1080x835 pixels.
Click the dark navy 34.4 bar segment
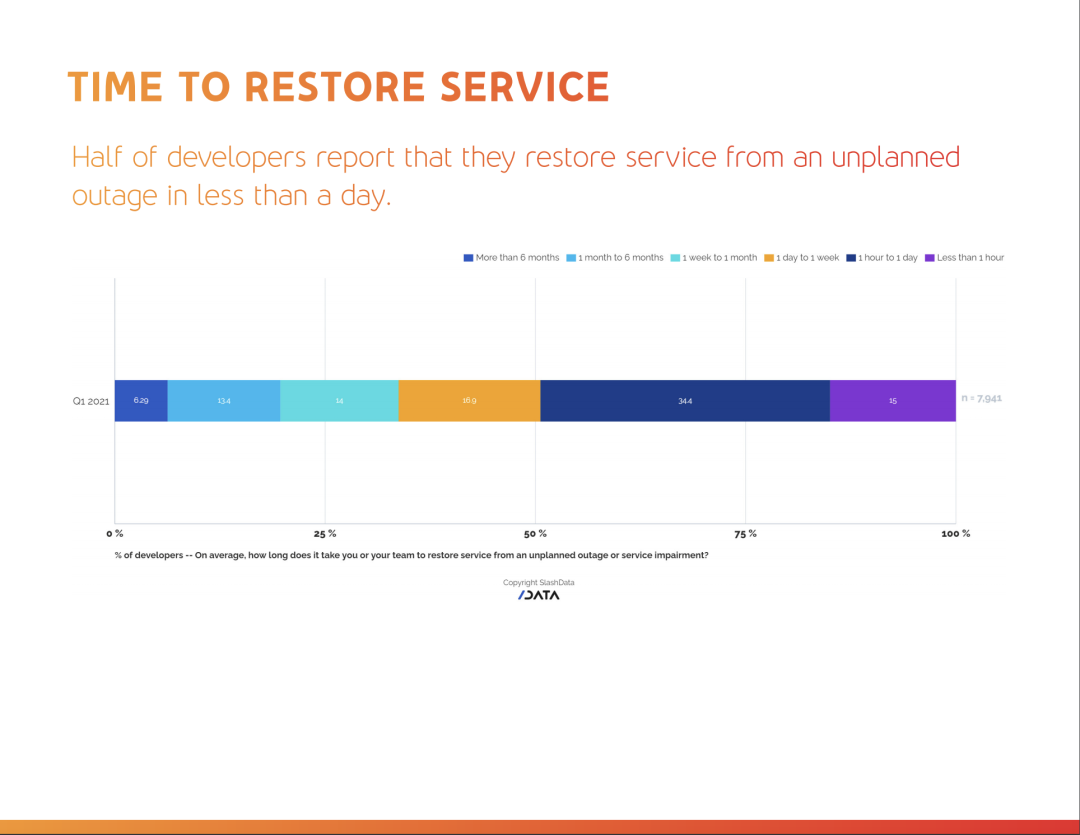(x=685, y=400)
